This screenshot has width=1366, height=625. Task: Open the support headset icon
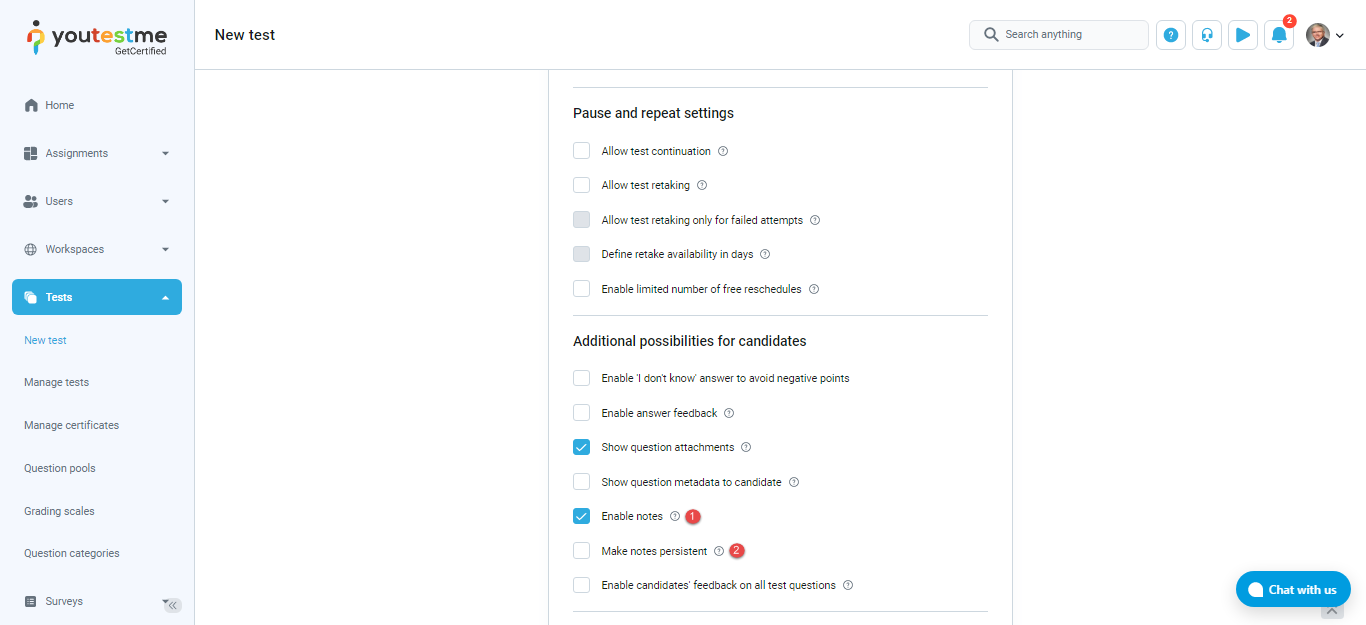pos(1207,35)
